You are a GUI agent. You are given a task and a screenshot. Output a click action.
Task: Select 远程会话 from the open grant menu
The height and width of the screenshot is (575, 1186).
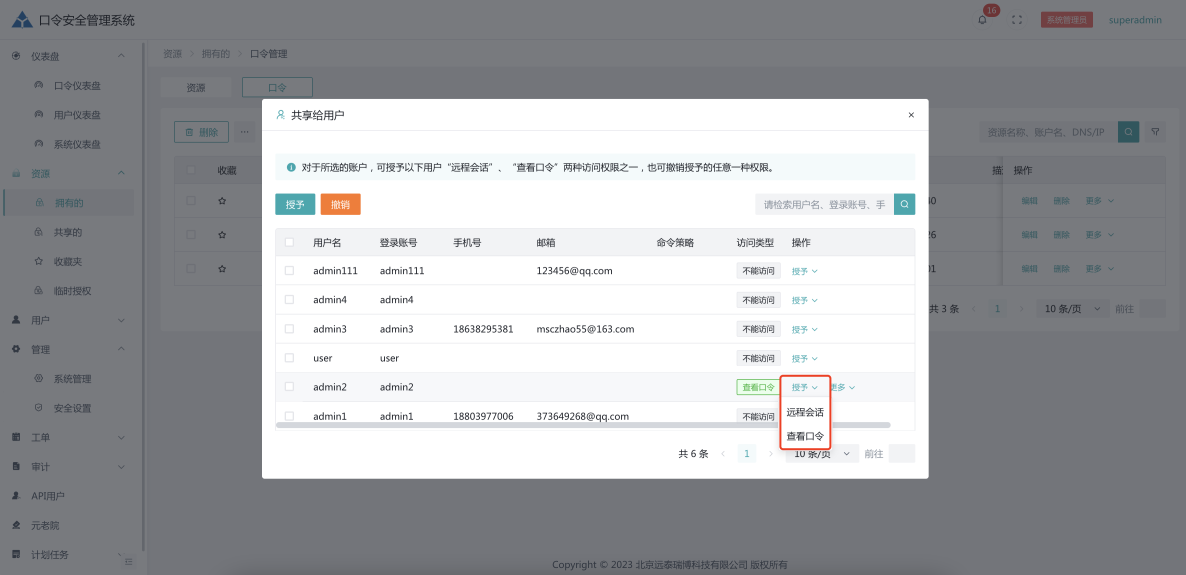(805, 412)
